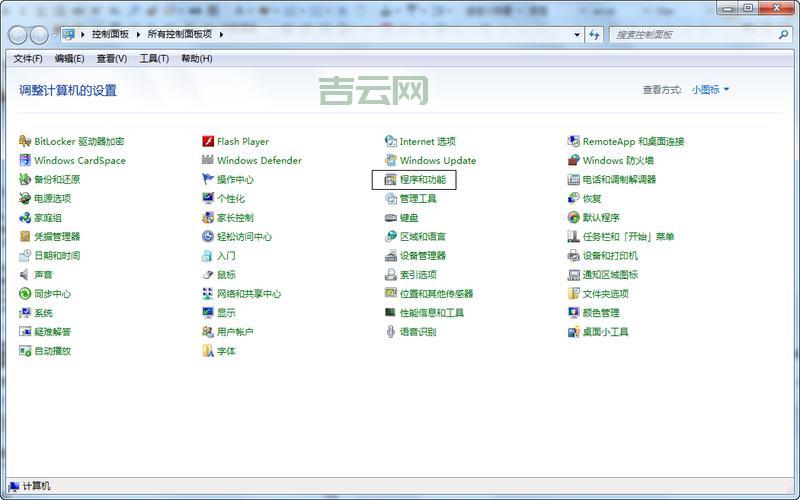Viewport: 800px width, 500px height.
Task: Open the 文件夹选项 link
Action: (x=606, y=293)
